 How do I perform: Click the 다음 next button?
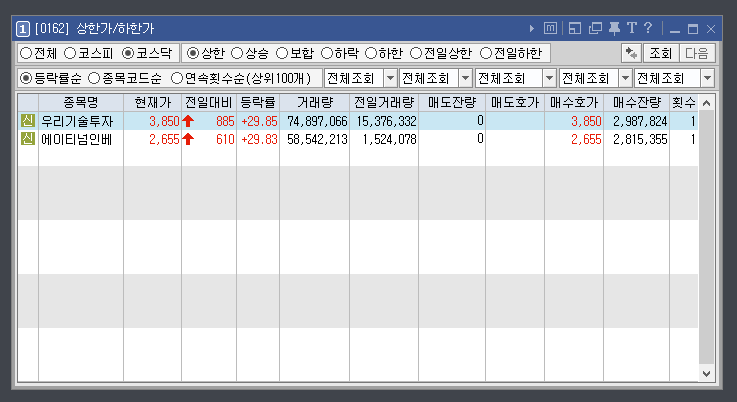[x=697, y=53]
